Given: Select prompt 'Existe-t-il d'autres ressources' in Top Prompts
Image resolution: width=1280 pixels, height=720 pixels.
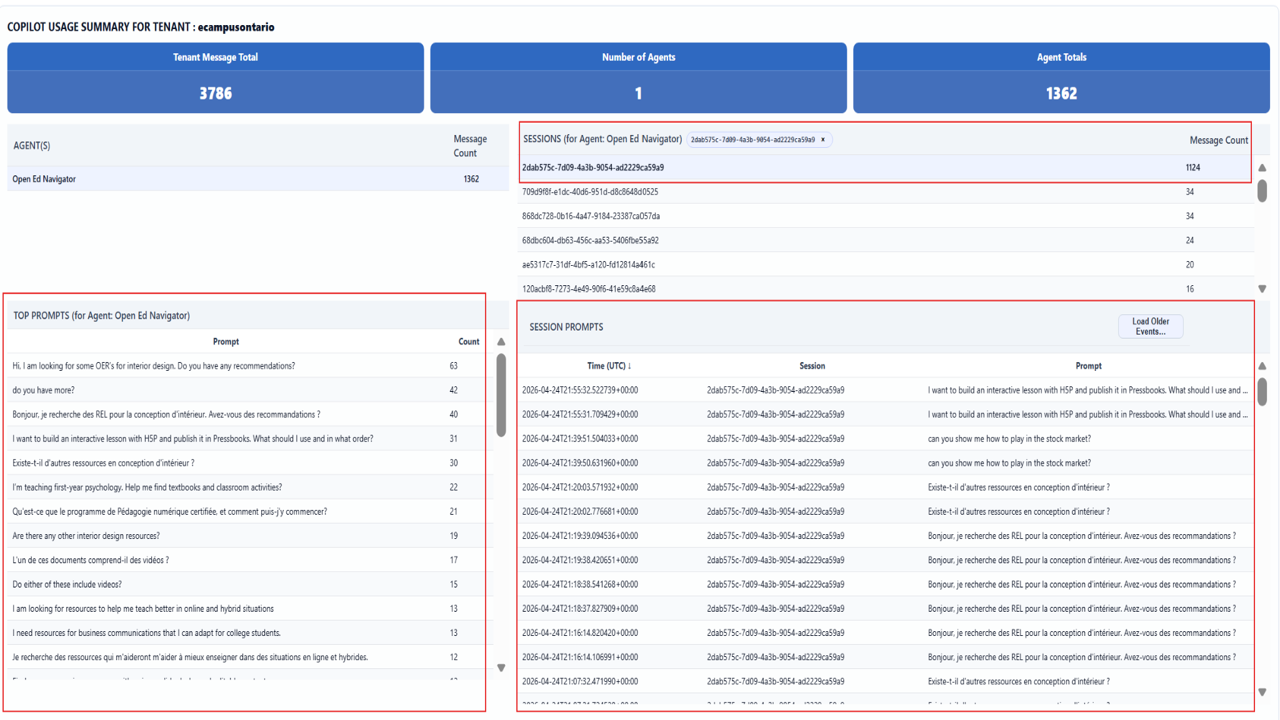Looking at the screenshot, I should click(x=250, y=463).
